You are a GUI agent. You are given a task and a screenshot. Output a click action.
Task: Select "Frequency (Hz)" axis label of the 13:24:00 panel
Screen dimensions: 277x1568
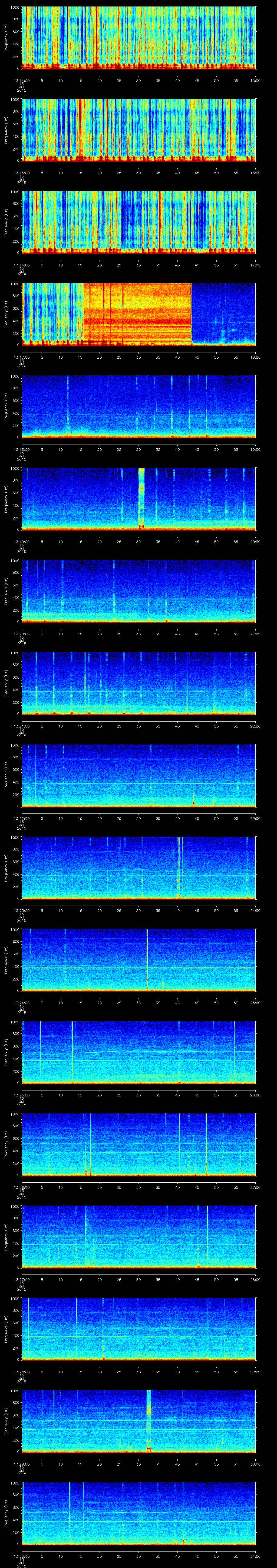coord(6,960)
